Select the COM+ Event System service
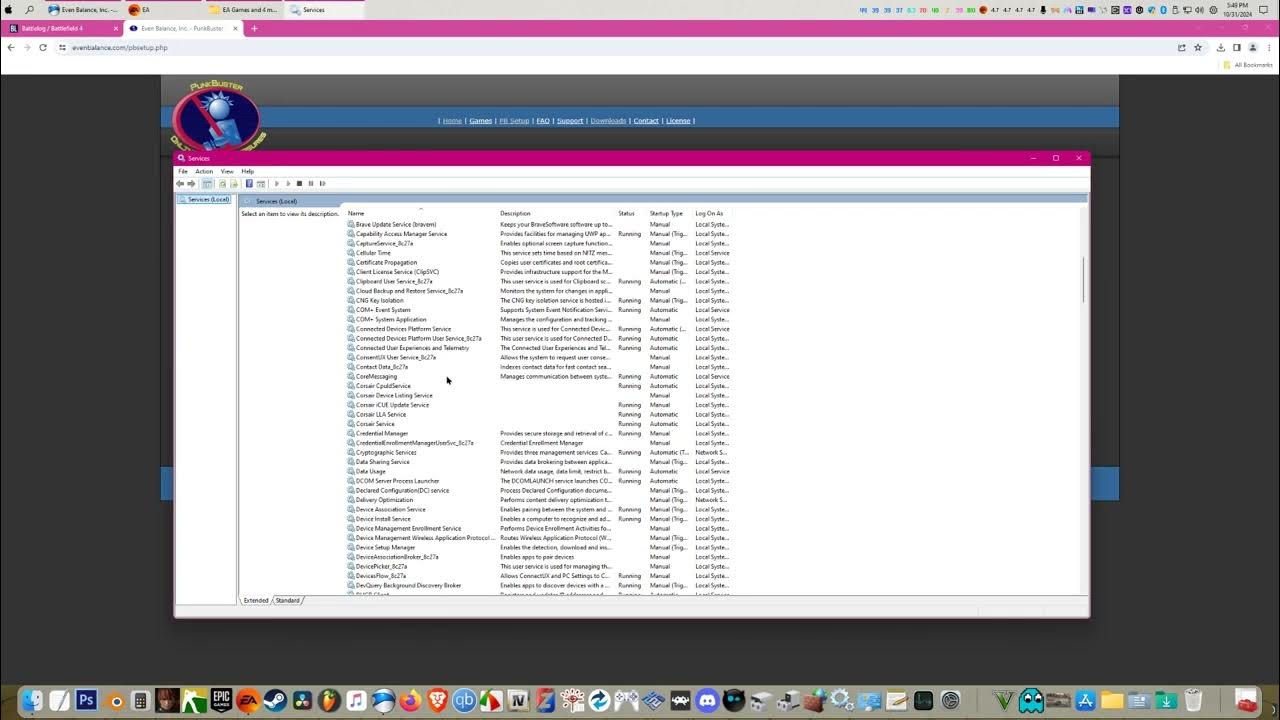Image resolution: width=1280 pixels, height=720 pixels. [540, 310]
